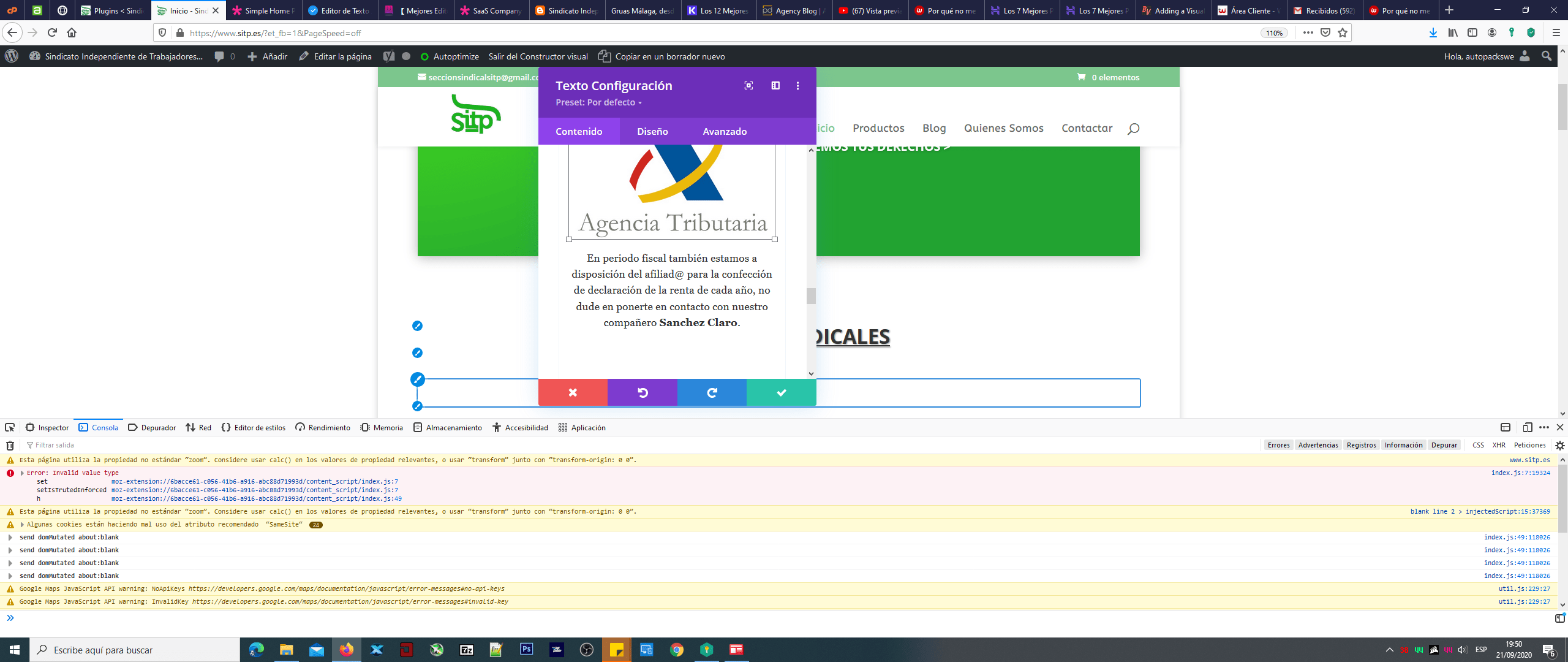The height and width of the screenshot is (662, 1568).
Task: Open admin bar search magnifier icon
Action: (x=1547, y=56)
